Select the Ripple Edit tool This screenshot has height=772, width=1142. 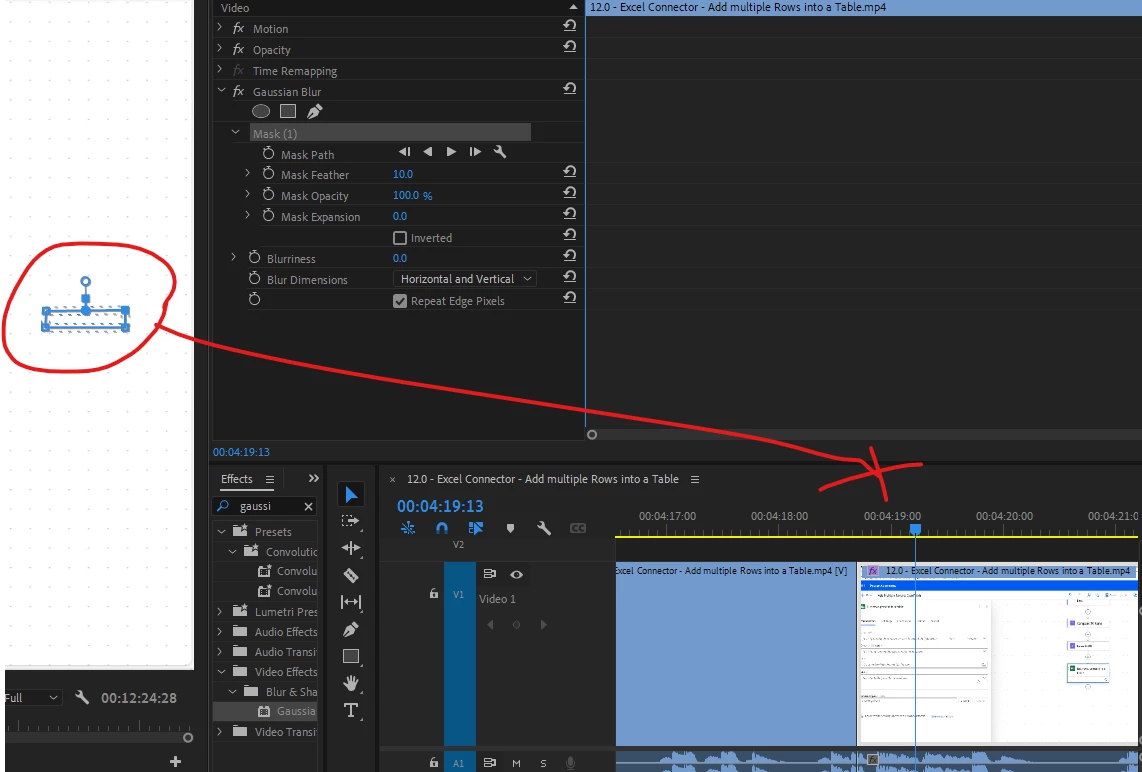coord(350,548)
